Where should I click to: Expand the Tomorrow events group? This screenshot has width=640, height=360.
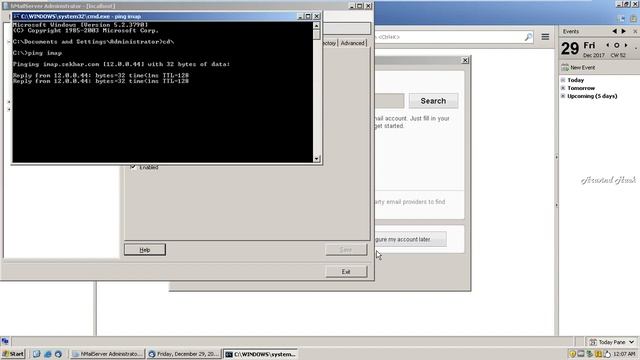pyautogui.click(x=563, y=88)
